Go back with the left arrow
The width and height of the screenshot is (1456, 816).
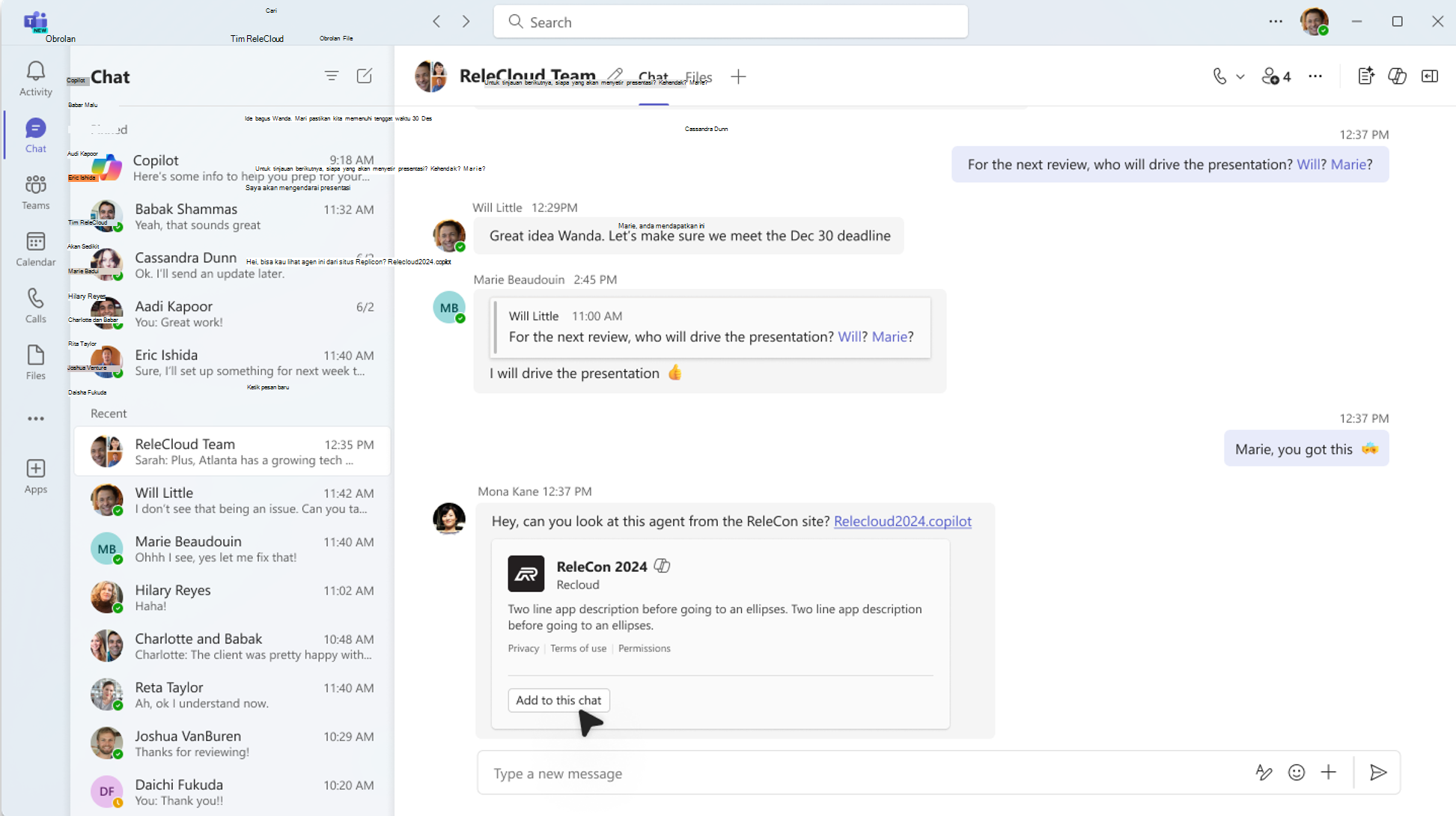coord(436,22)
